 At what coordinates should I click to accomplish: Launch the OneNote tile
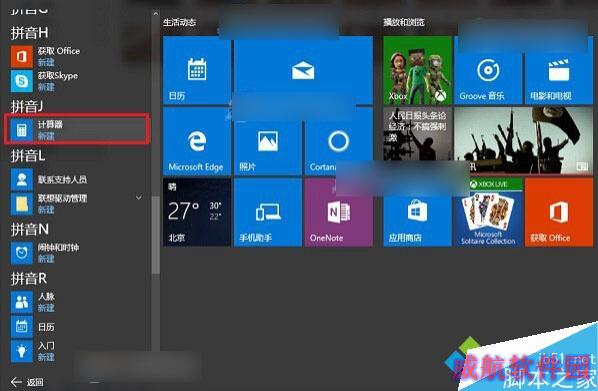pyautogui.click(x=339, y=212)
